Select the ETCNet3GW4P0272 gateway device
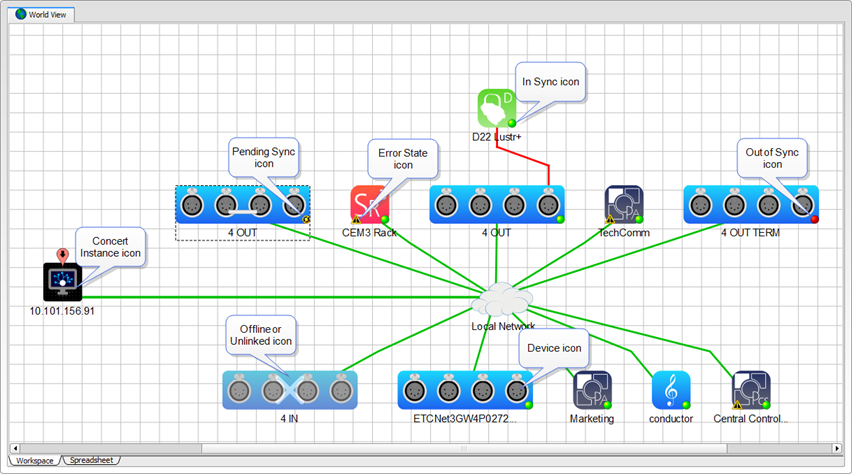The width and height of the screenshot is (852, 474). click(465, 390)
